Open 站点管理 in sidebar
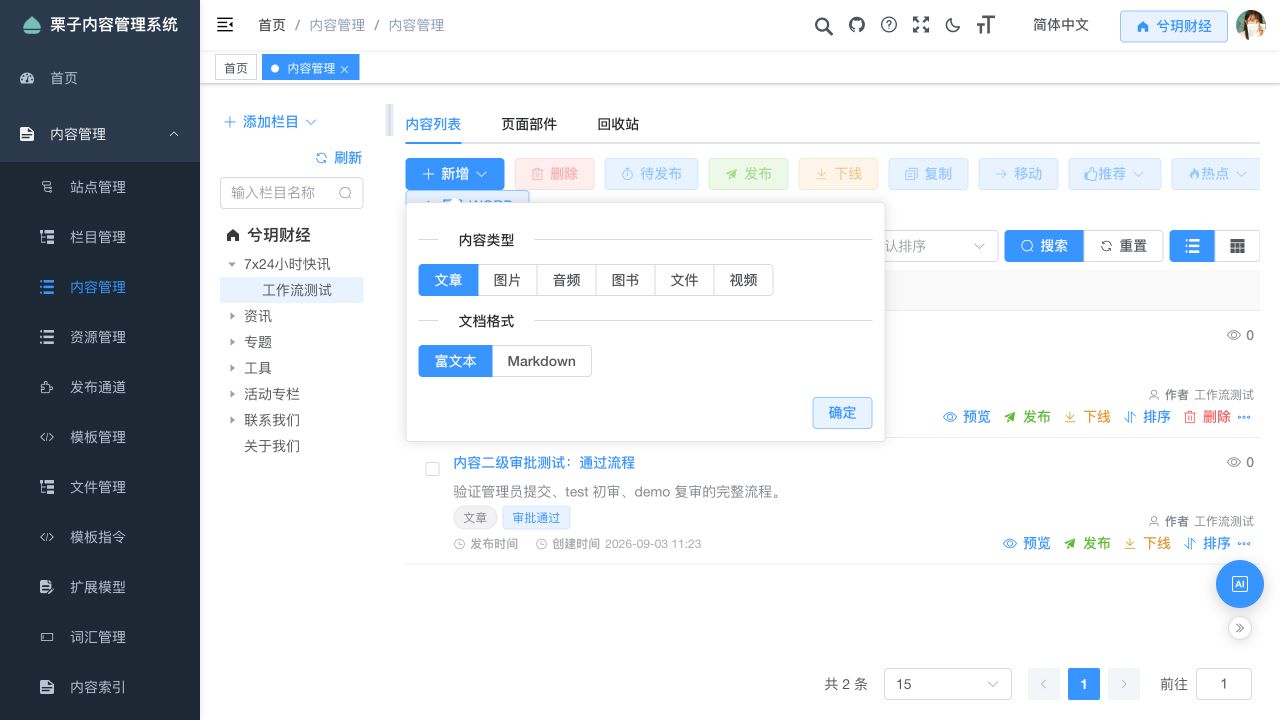1280x720 pixels. (100, 187)
